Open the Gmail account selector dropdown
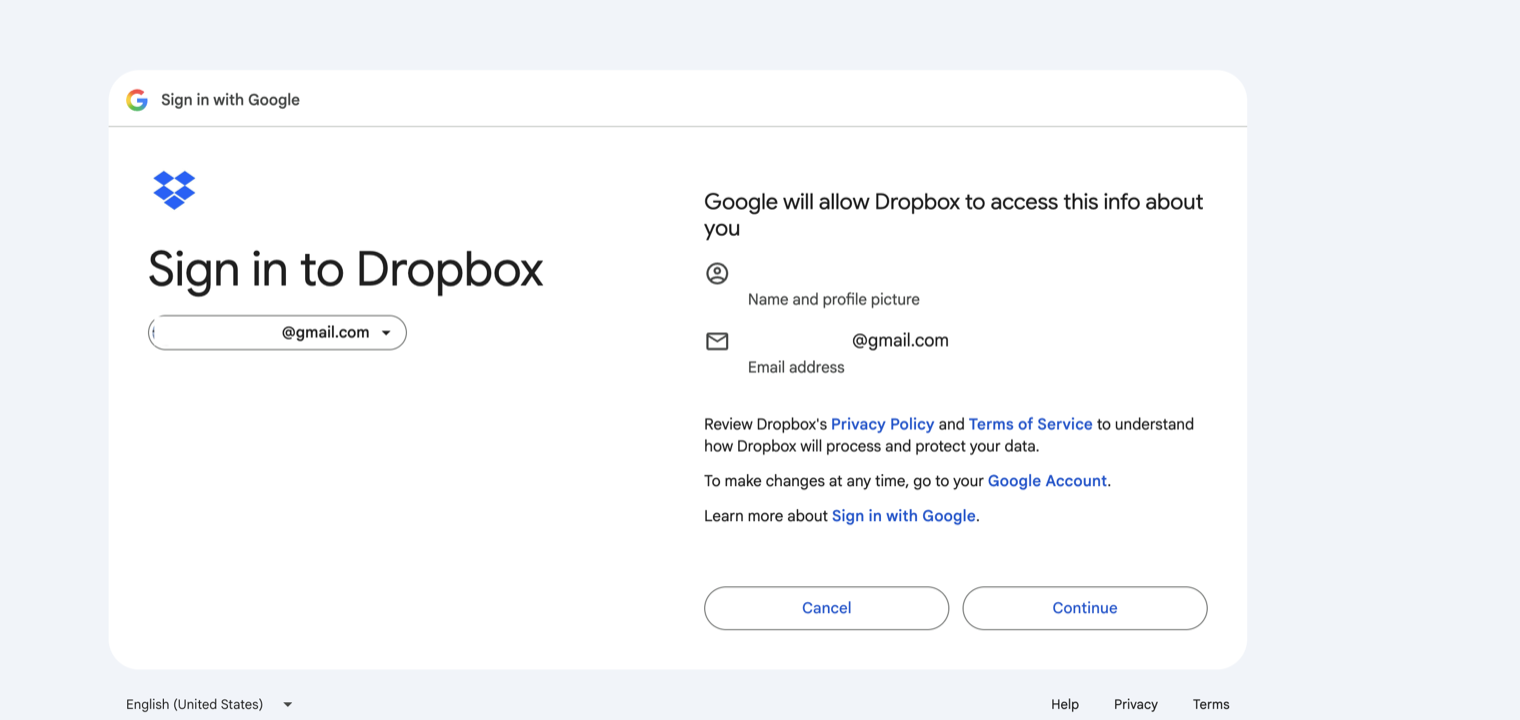The image size is (1520, 720). click(x=277, y=333)
